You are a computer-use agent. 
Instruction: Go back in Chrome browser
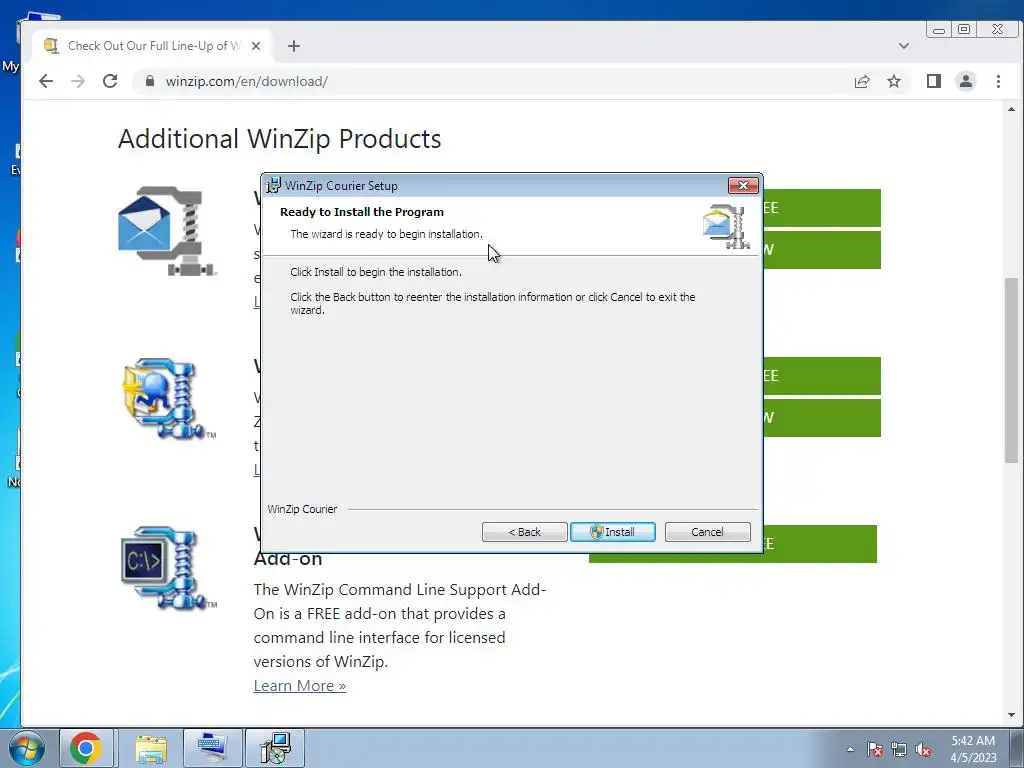click(46, 81)
